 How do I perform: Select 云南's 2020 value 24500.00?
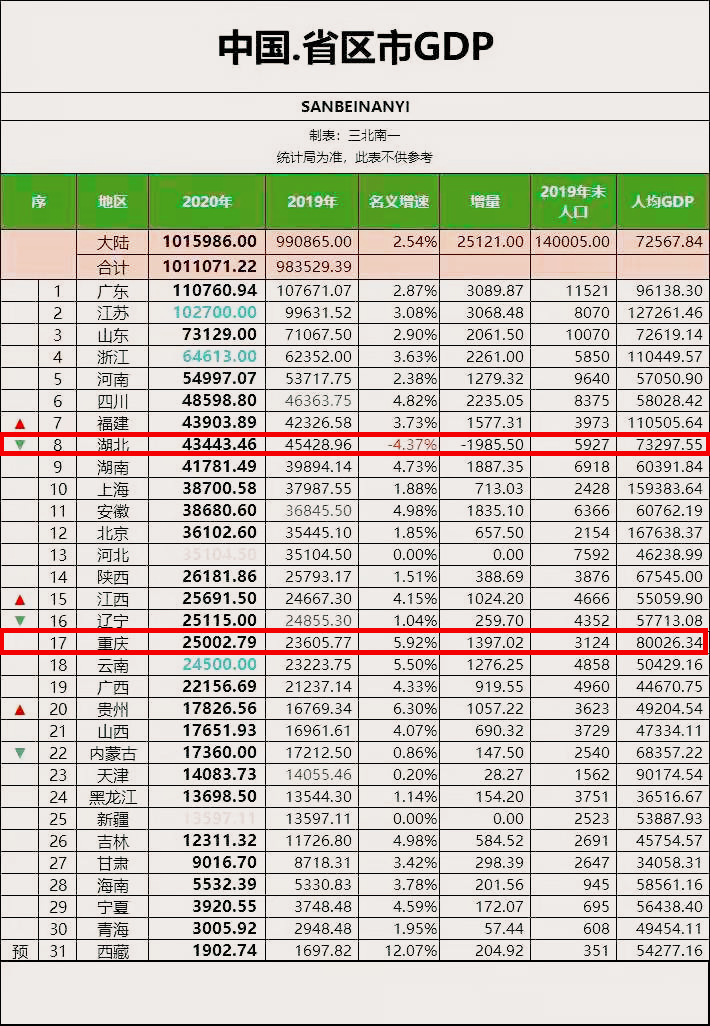coord(219,665)
